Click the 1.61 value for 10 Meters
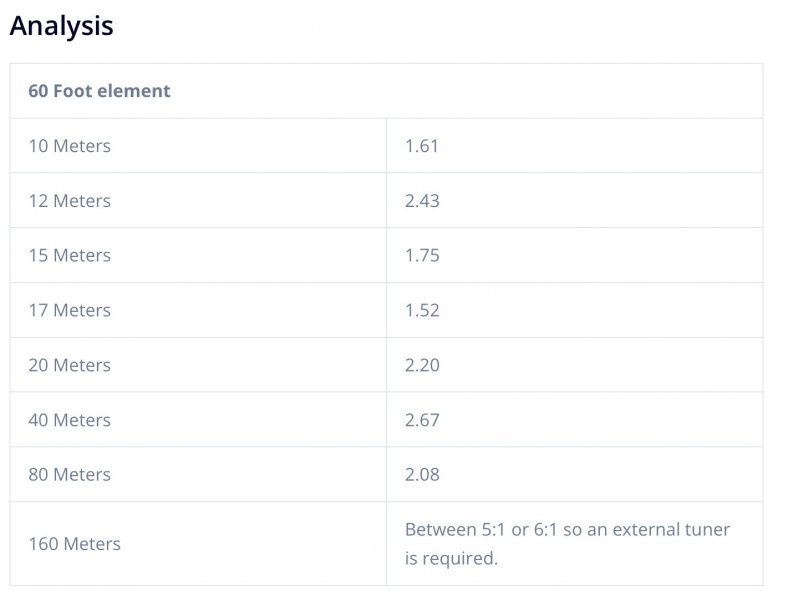The height and width of the screenshot is (600, 788). coord(422,146)
